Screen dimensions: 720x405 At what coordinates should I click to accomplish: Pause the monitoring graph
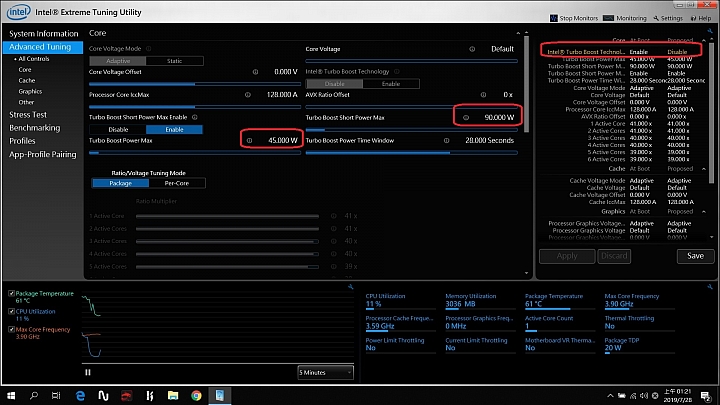tap(88, 372)
